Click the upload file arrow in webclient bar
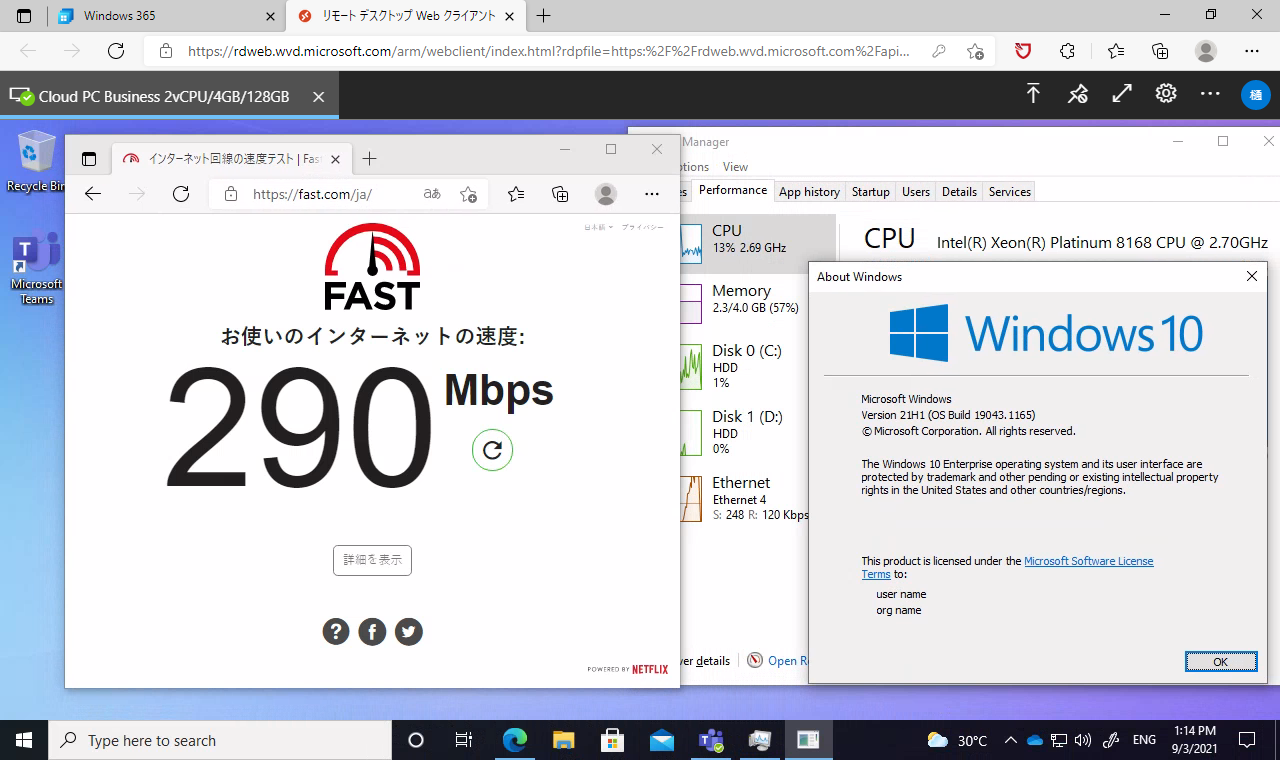 click(1033, 94)
